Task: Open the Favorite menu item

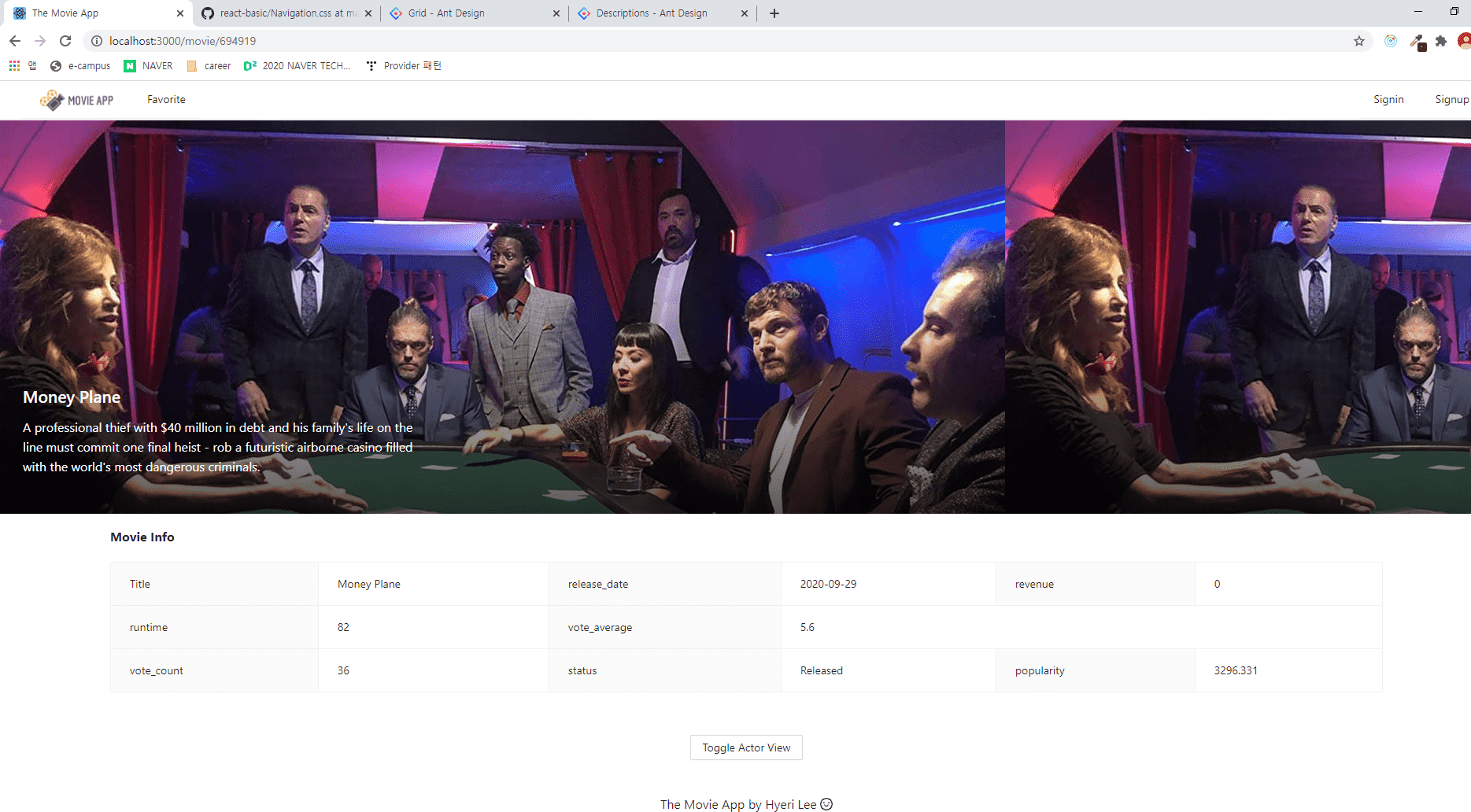Action: point(166,100)
